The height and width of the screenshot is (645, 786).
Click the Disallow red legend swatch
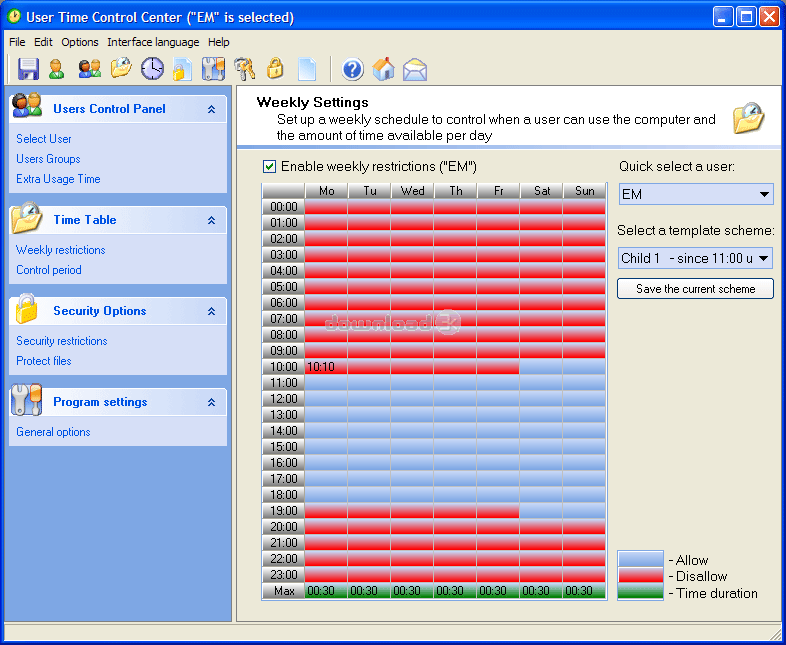[641, 575]
